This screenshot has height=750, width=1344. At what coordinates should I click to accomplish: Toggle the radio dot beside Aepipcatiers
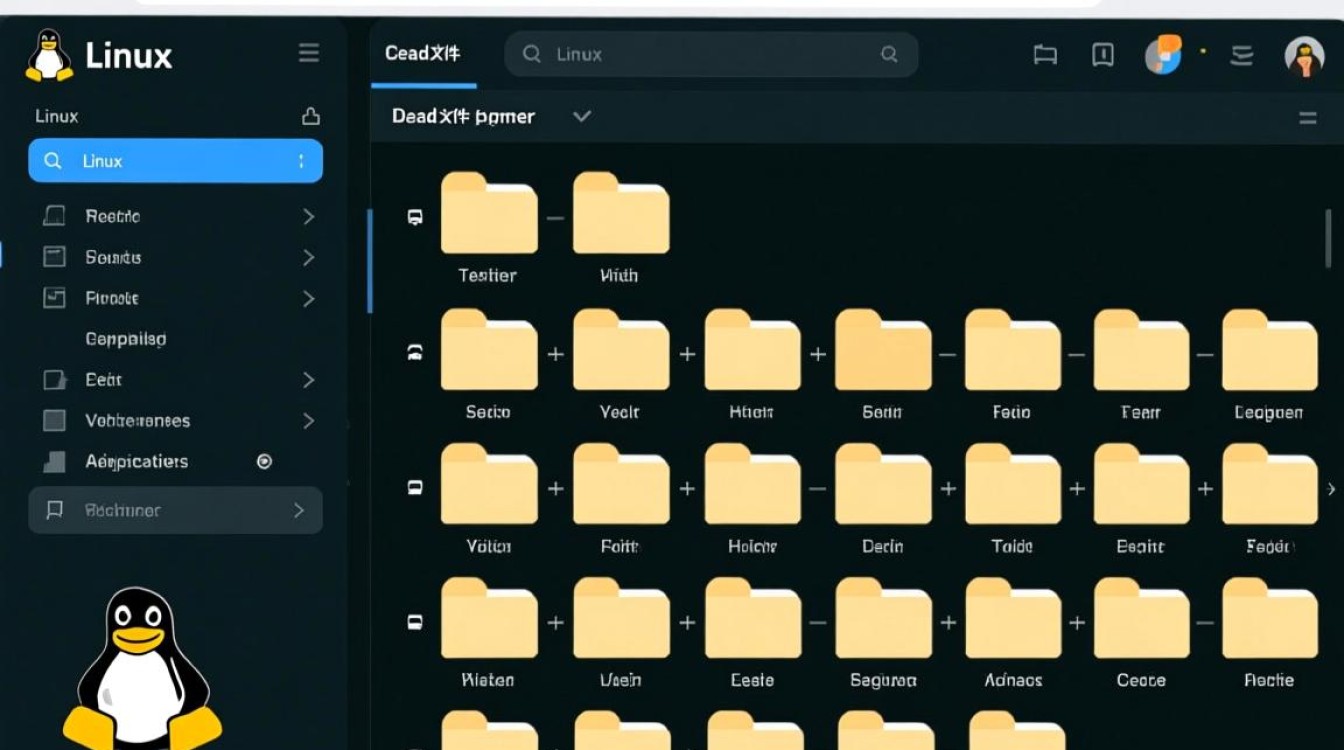pos(264,461)
